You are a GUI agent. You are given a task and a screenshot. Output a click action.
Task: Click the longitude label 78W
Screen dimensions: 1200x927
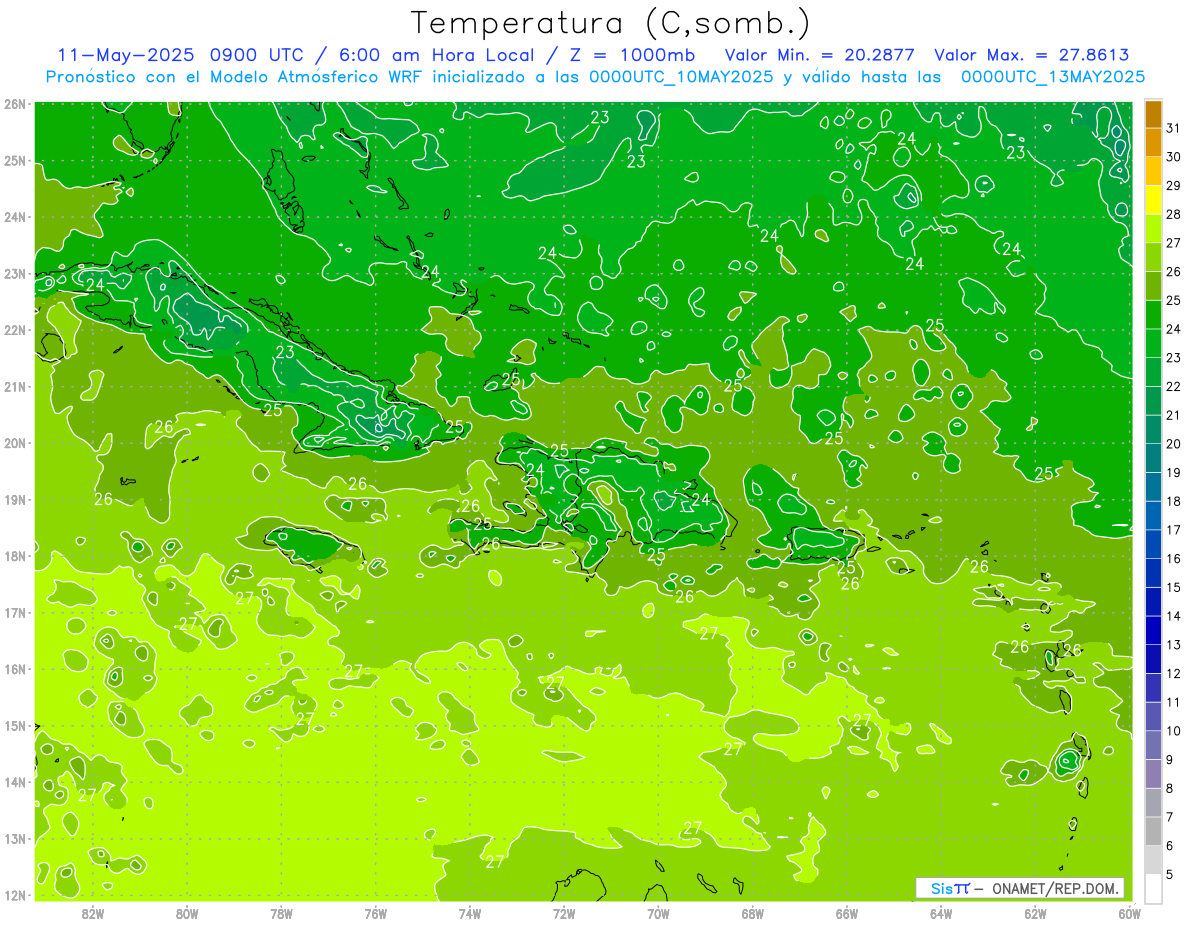[281, 913]
